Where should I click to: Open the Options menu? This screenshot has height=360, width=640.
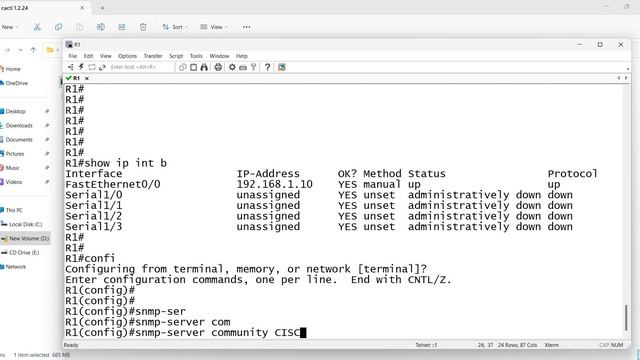(127, 56)
